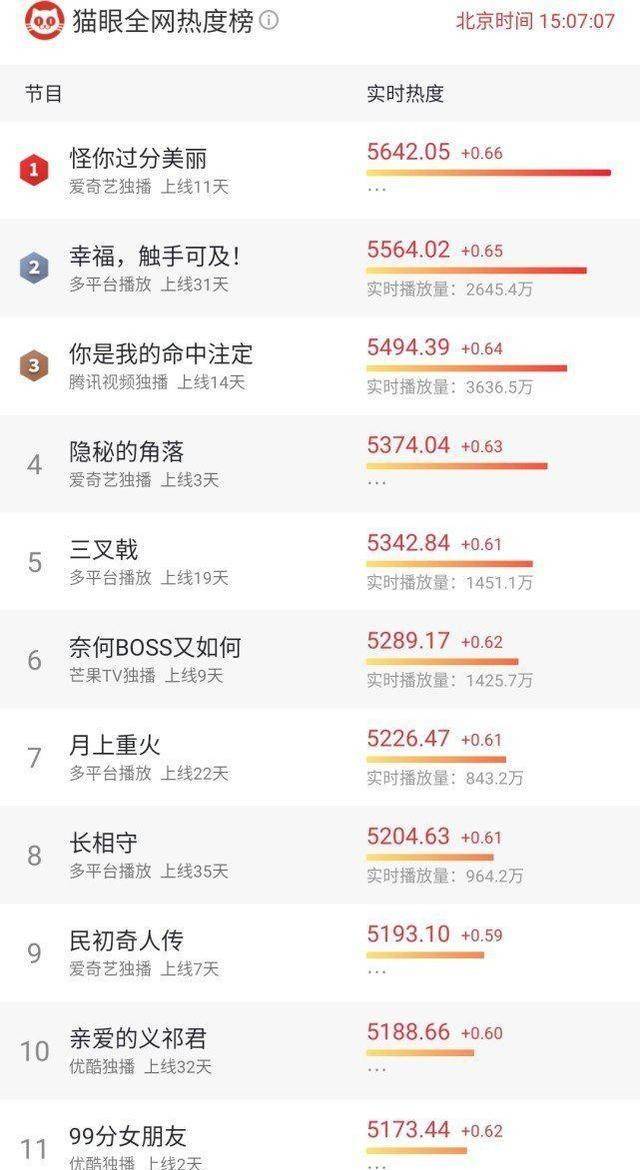
Task: Click the red rank 1 badge
Action: [34, 169]
